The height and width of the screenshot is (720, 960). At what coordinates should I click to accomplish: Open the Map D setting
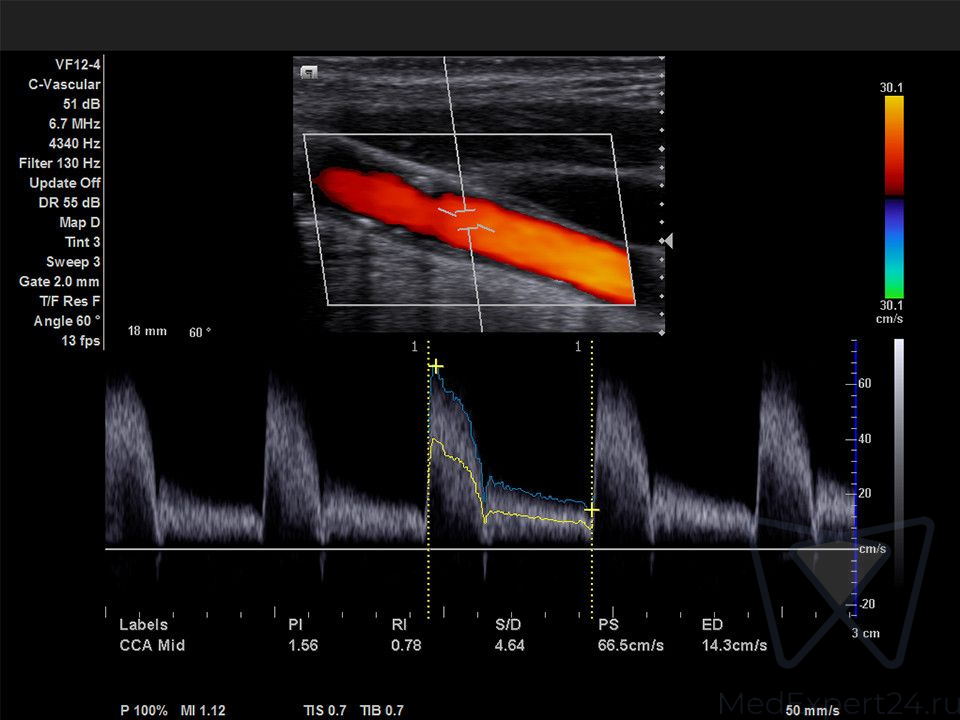click(80, 222)
